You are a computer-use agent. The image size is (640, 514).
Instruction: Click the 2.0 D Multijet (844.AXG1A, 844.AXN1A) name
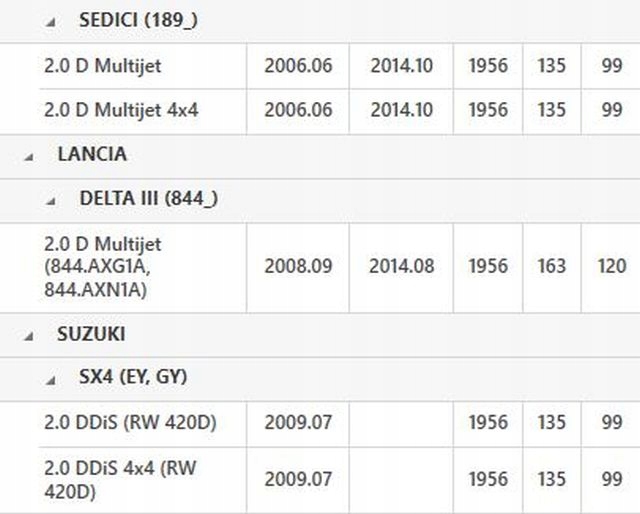point(103,267)
